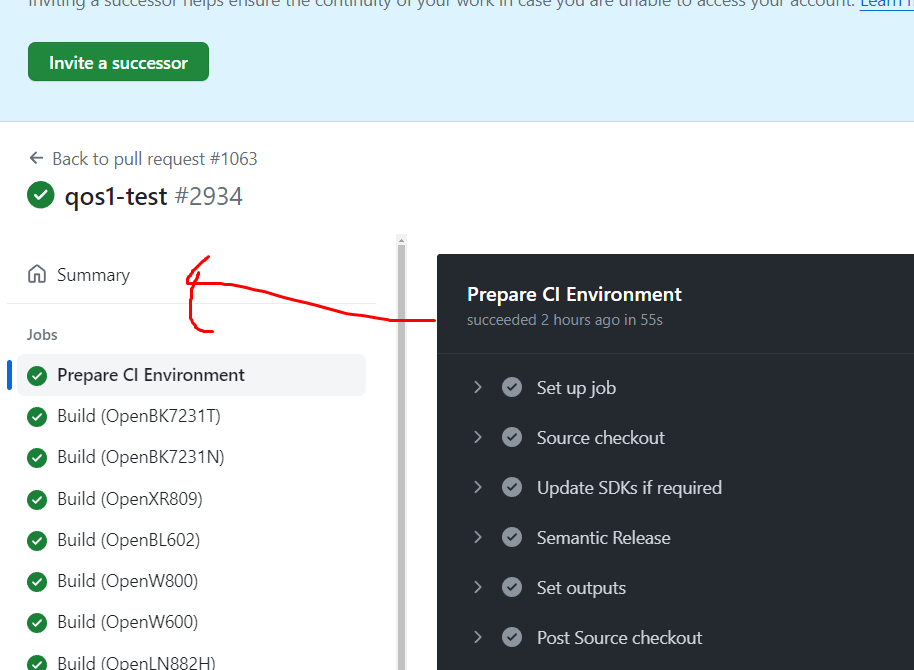The height and width of the screenshot is (670, 914).
Task: Click the succeeded 2 hours ago status text
Action: 565,320
